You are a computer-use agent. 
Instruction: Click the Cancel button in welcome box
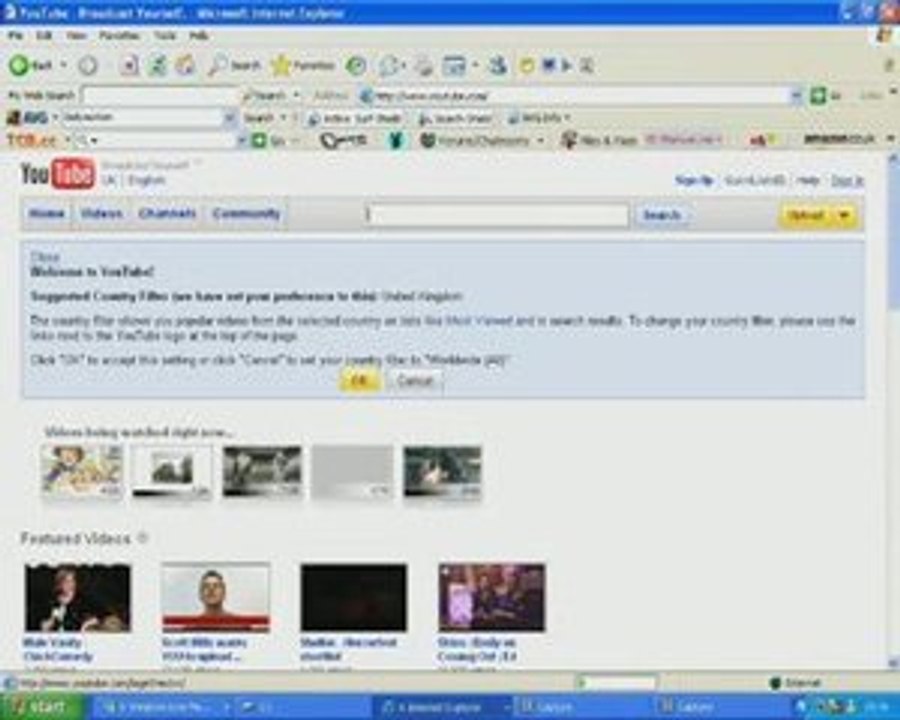click(414, 381)
